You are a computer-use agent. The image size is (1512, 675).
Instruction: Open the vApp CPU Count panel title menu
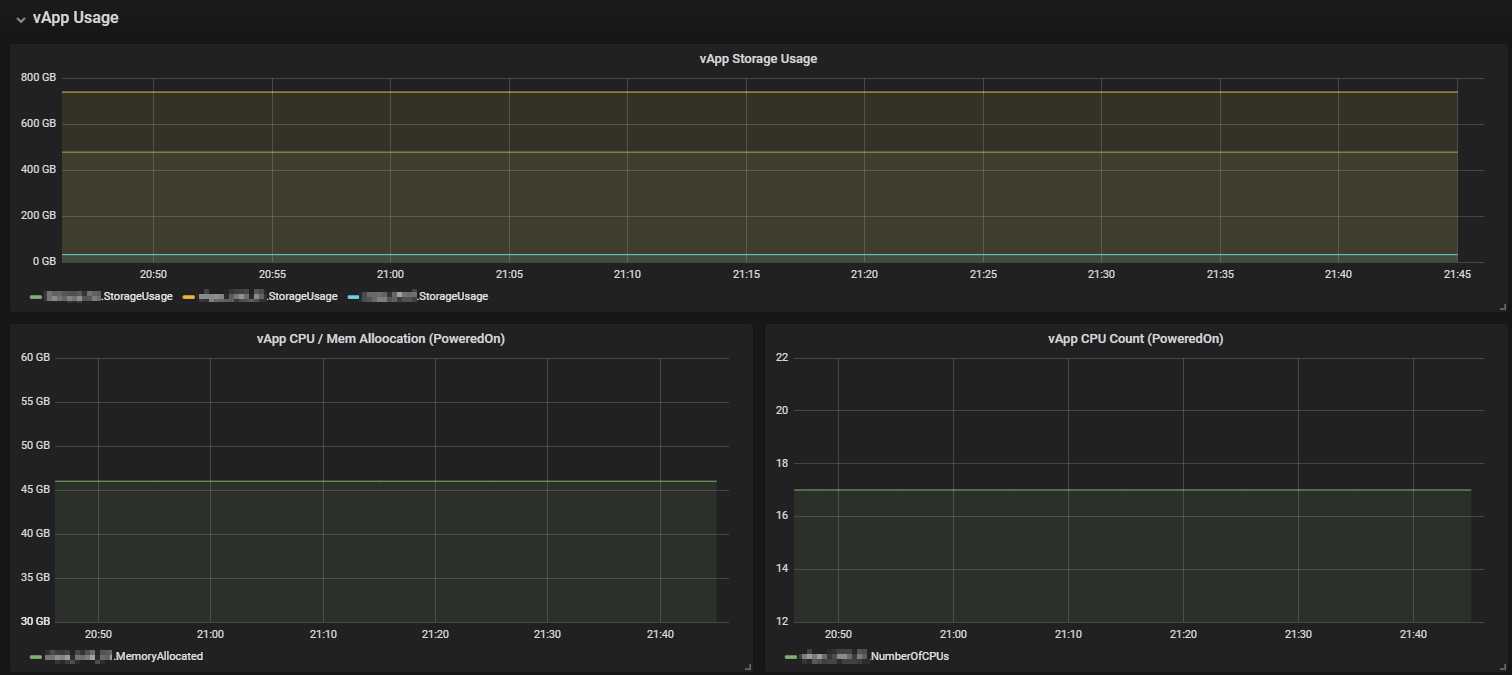pos(1135,339)
